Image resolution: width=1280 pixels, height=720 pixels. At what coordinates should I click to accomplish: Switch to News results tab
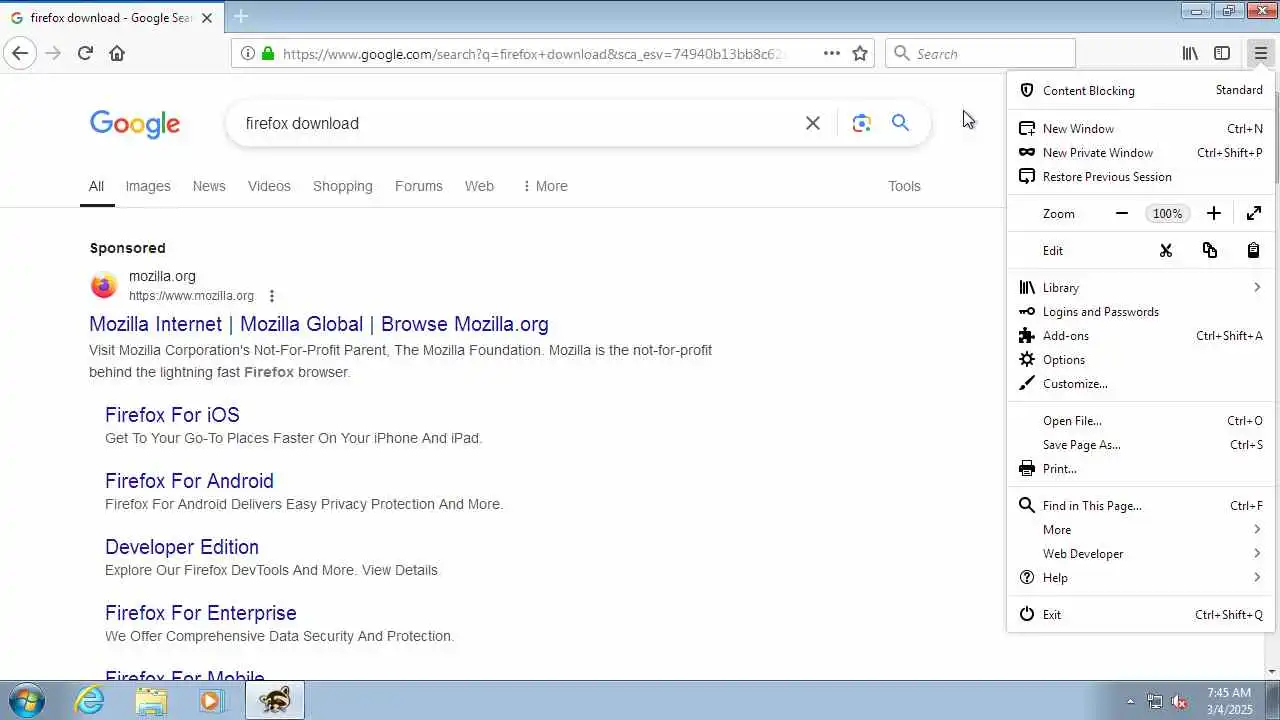(209, 186)
